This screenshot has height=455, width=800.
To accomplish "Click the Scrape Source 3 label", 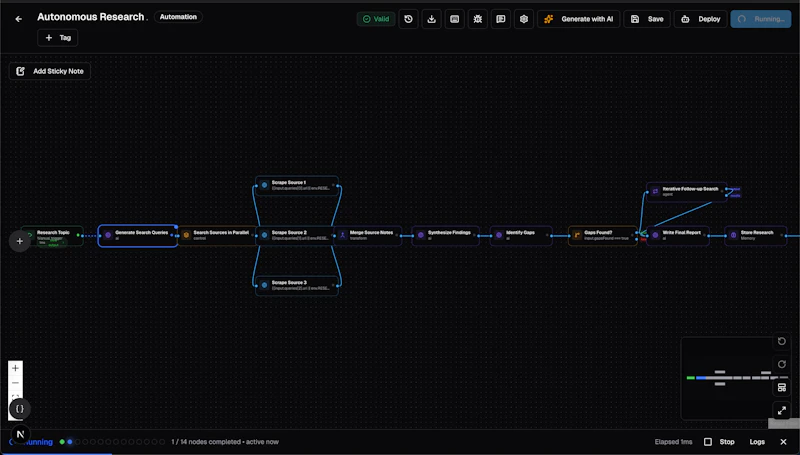I will point(289,282).
